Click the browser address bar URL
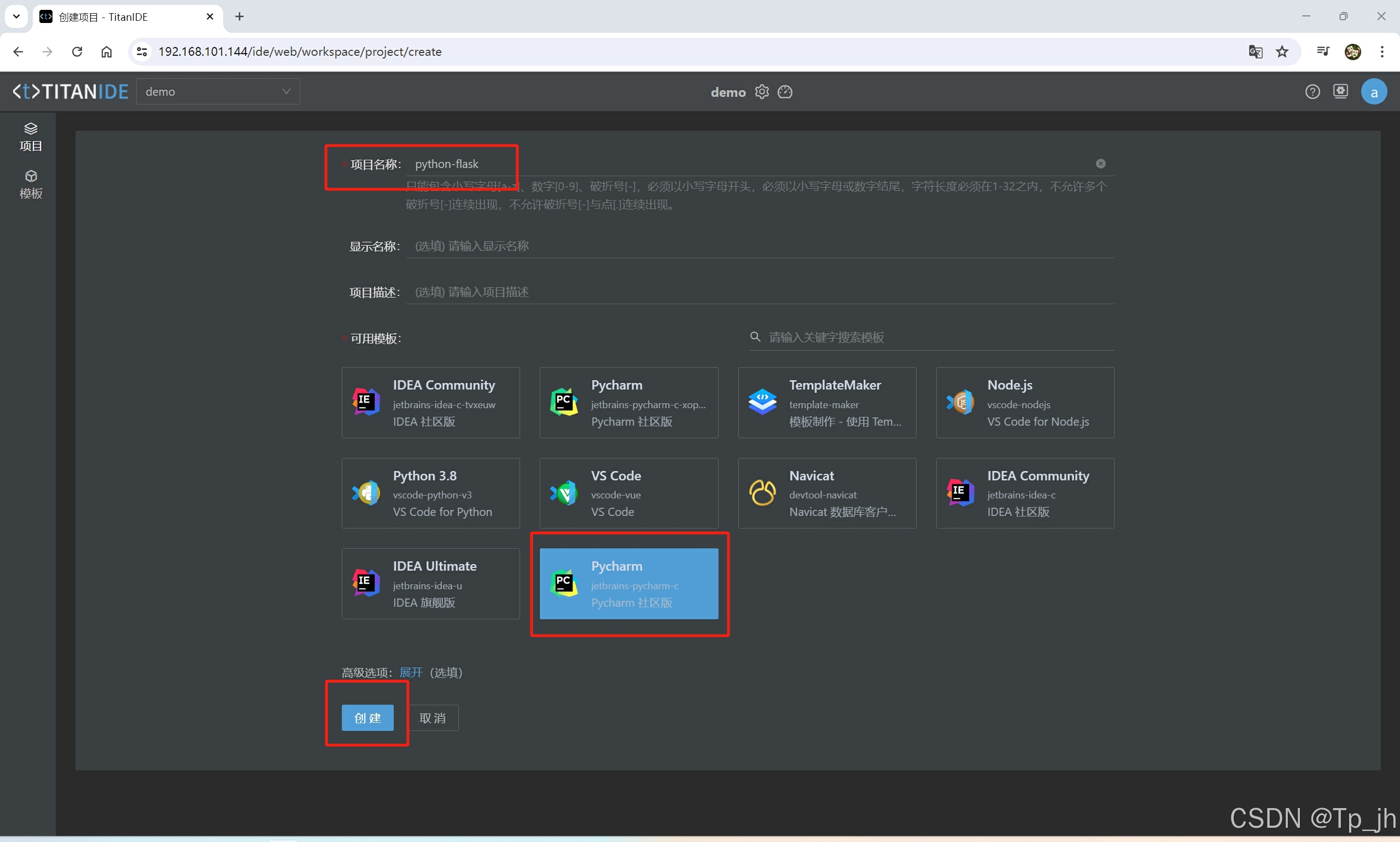This screenshot has height=842, width=1400. pos(300,51)
